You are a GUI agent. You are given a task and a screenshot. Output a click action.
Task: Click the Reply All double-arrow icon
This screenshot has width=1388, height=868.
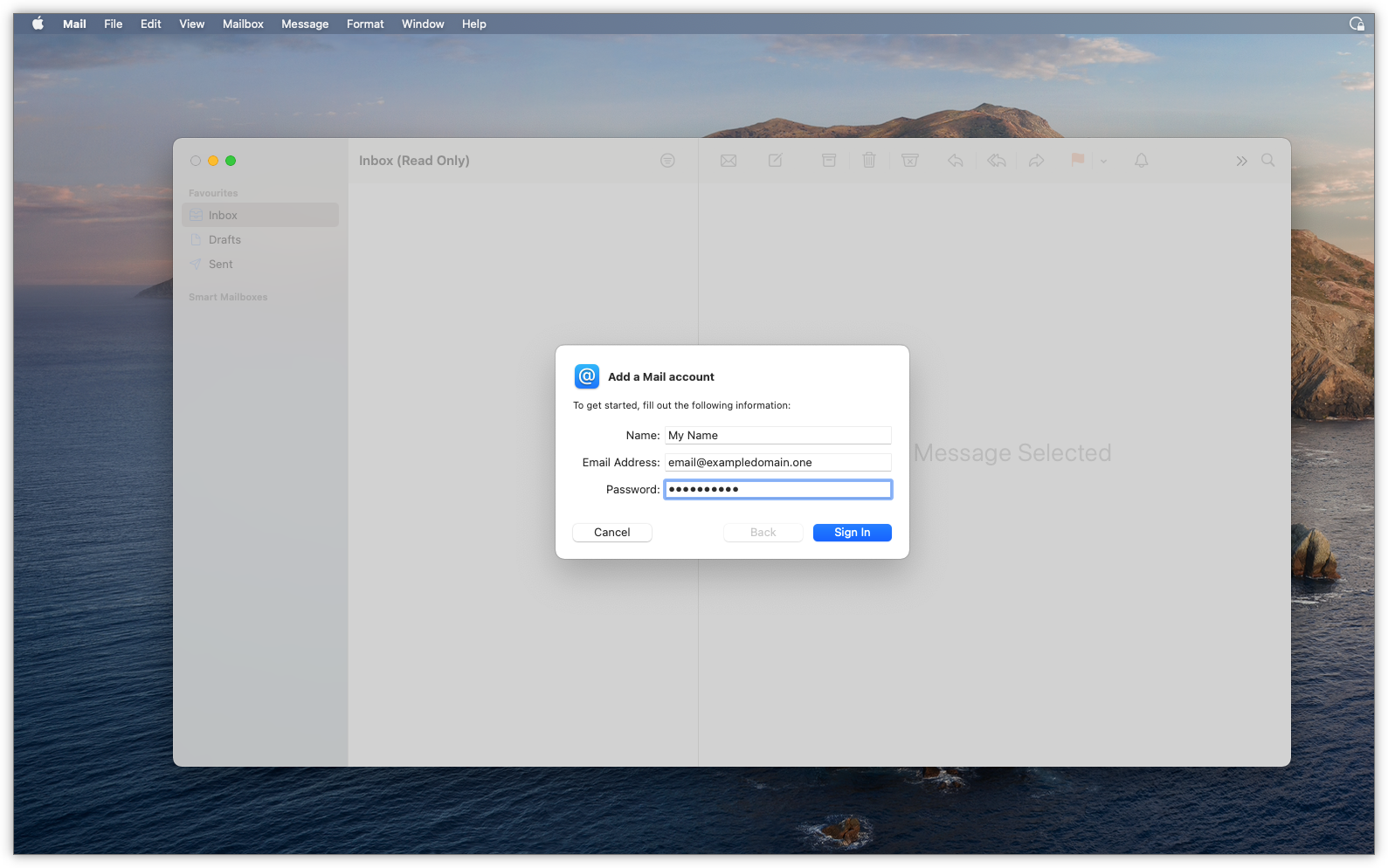(x=996, y=161)
